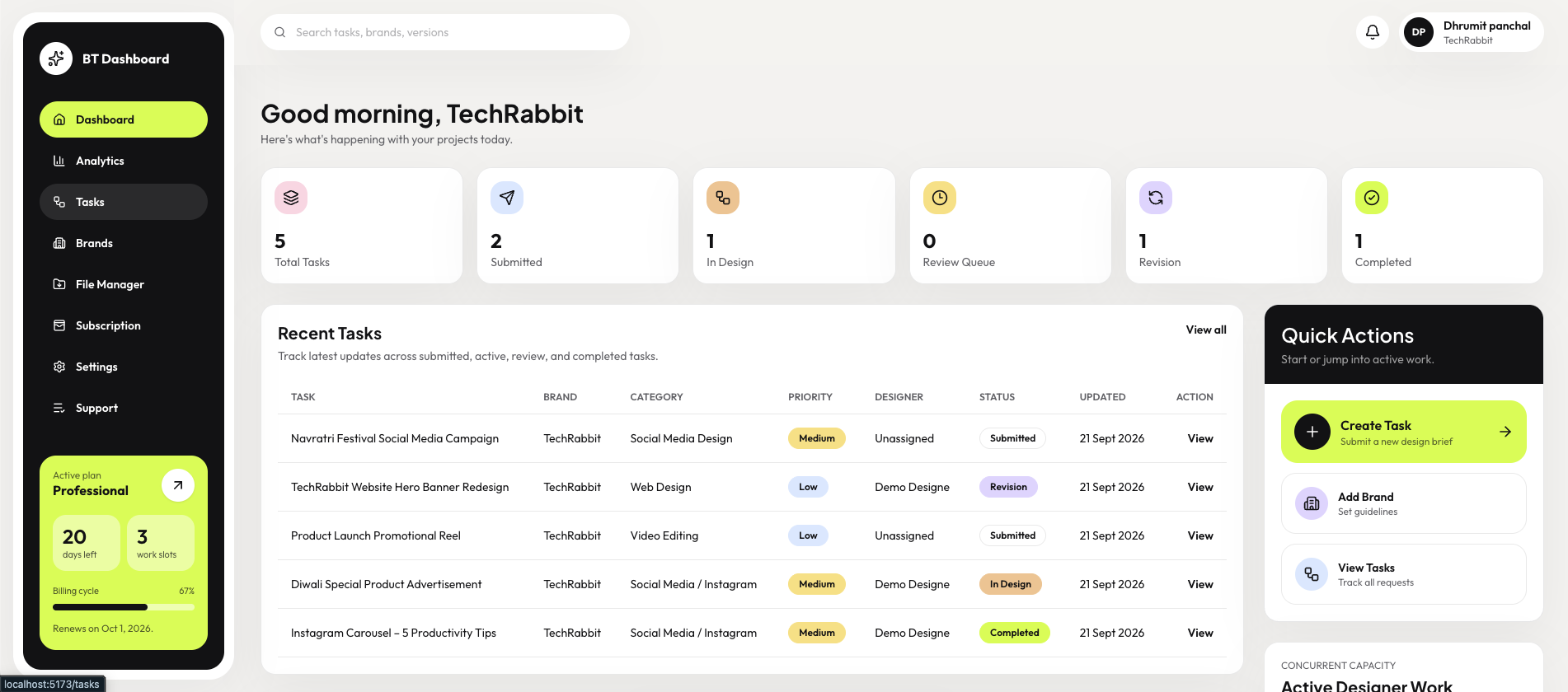This screenshot has width=1568, height=692.
Task: Click the Add Brand building icon
Action: coord(1312,503)
